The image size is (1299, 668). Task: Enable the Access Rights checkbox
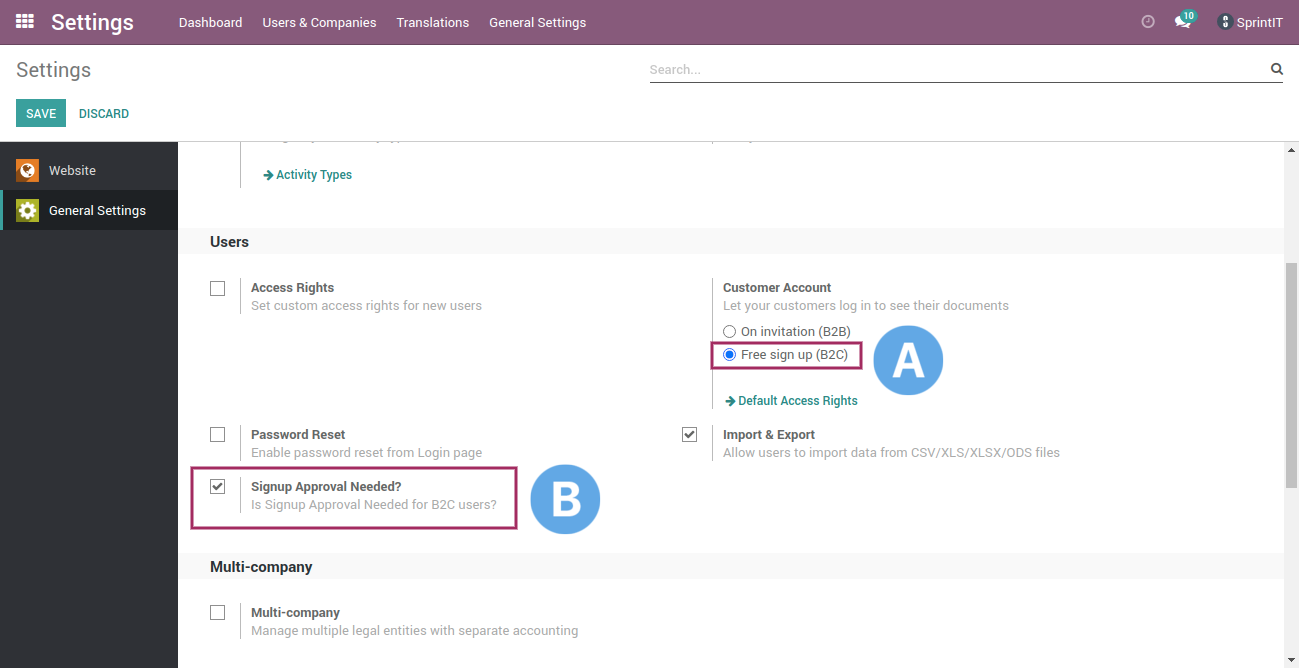pos(217,288)
